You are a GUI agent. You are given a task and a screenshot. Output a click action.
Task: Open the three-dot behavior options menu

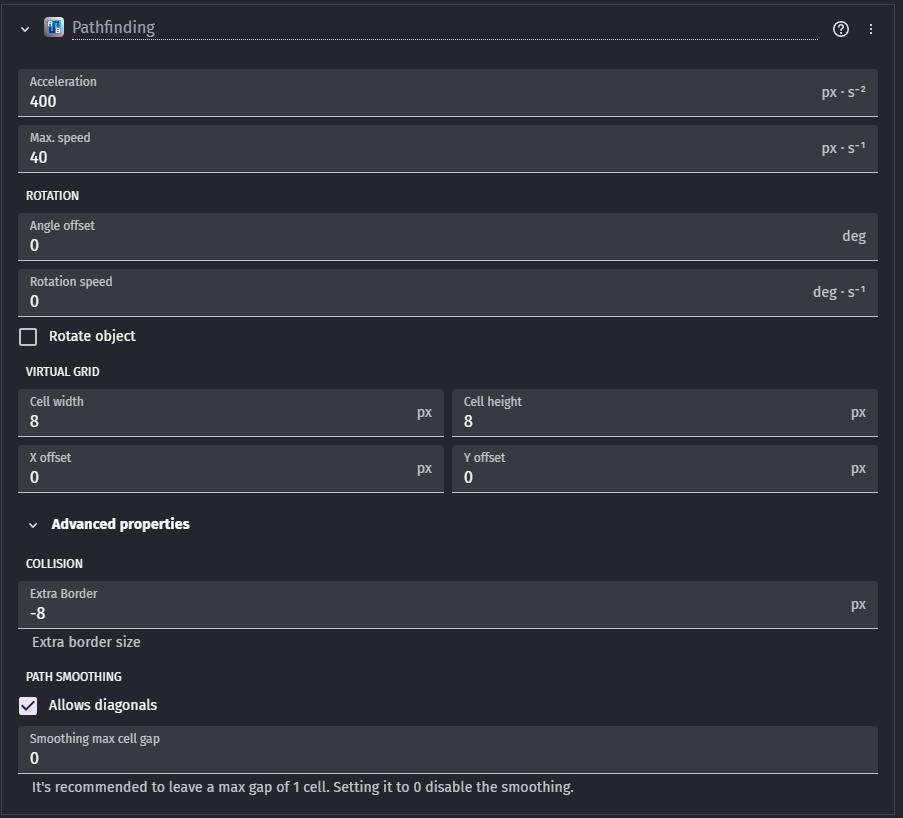(871, 29)
